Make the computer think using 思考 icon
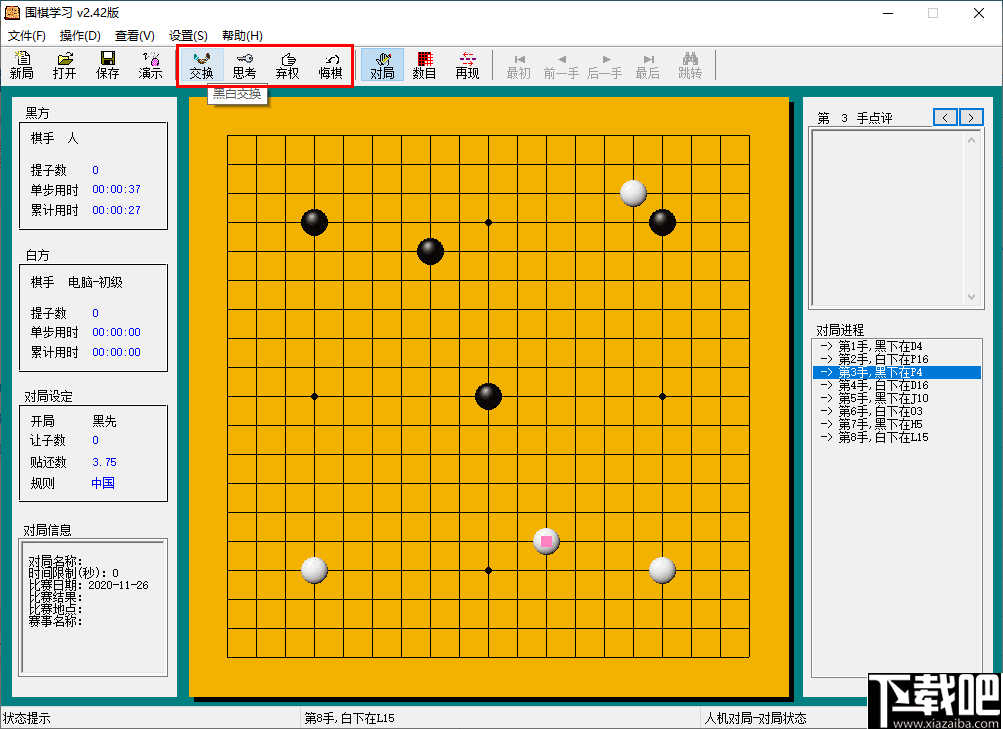 tap(243, 65)
